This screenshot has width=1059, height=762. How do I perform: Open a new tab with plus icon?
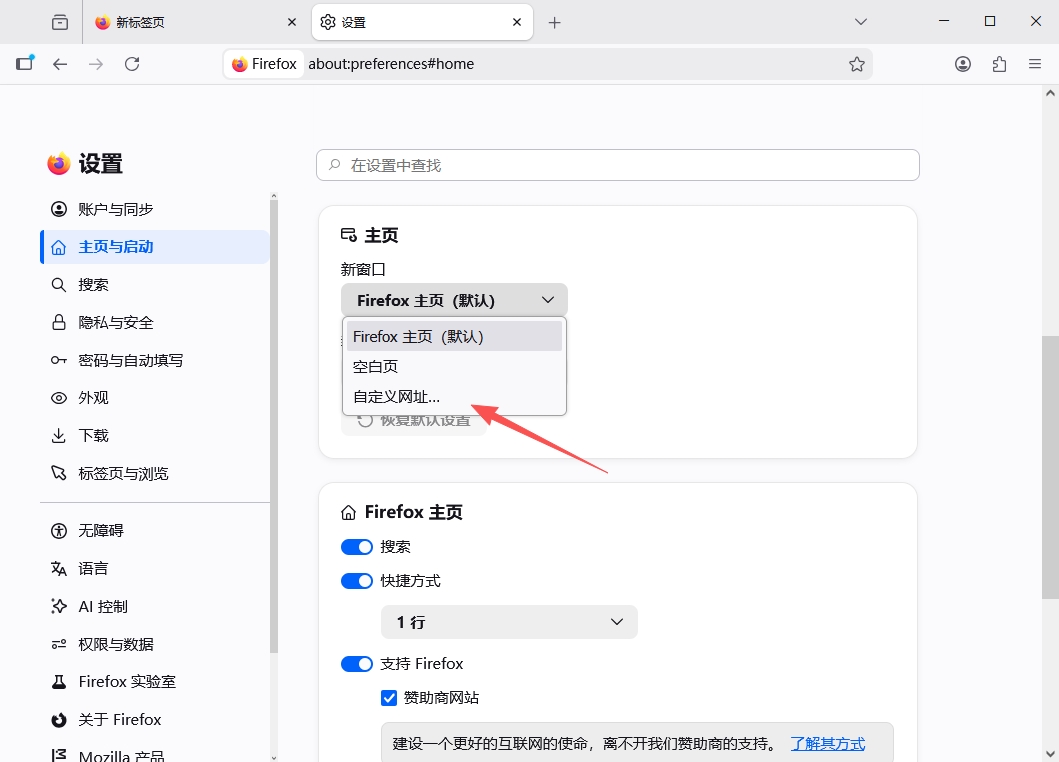click(554, 22)
